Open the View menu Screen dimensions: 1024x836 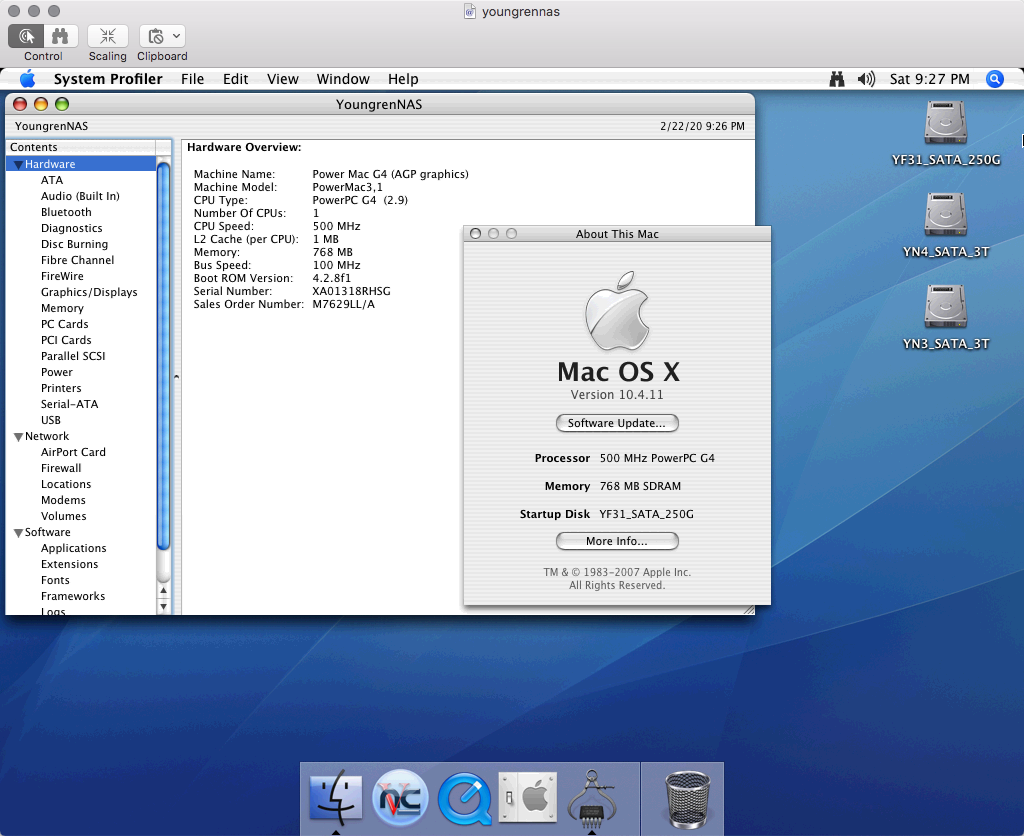(283, 79)
